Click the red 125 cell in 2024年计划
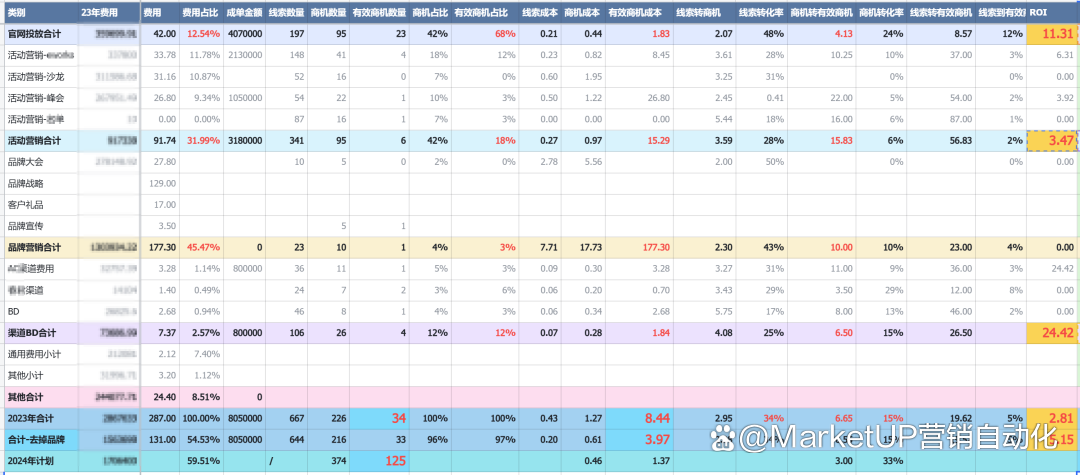This screenshot has width=1080, height=475. (379, 461)
